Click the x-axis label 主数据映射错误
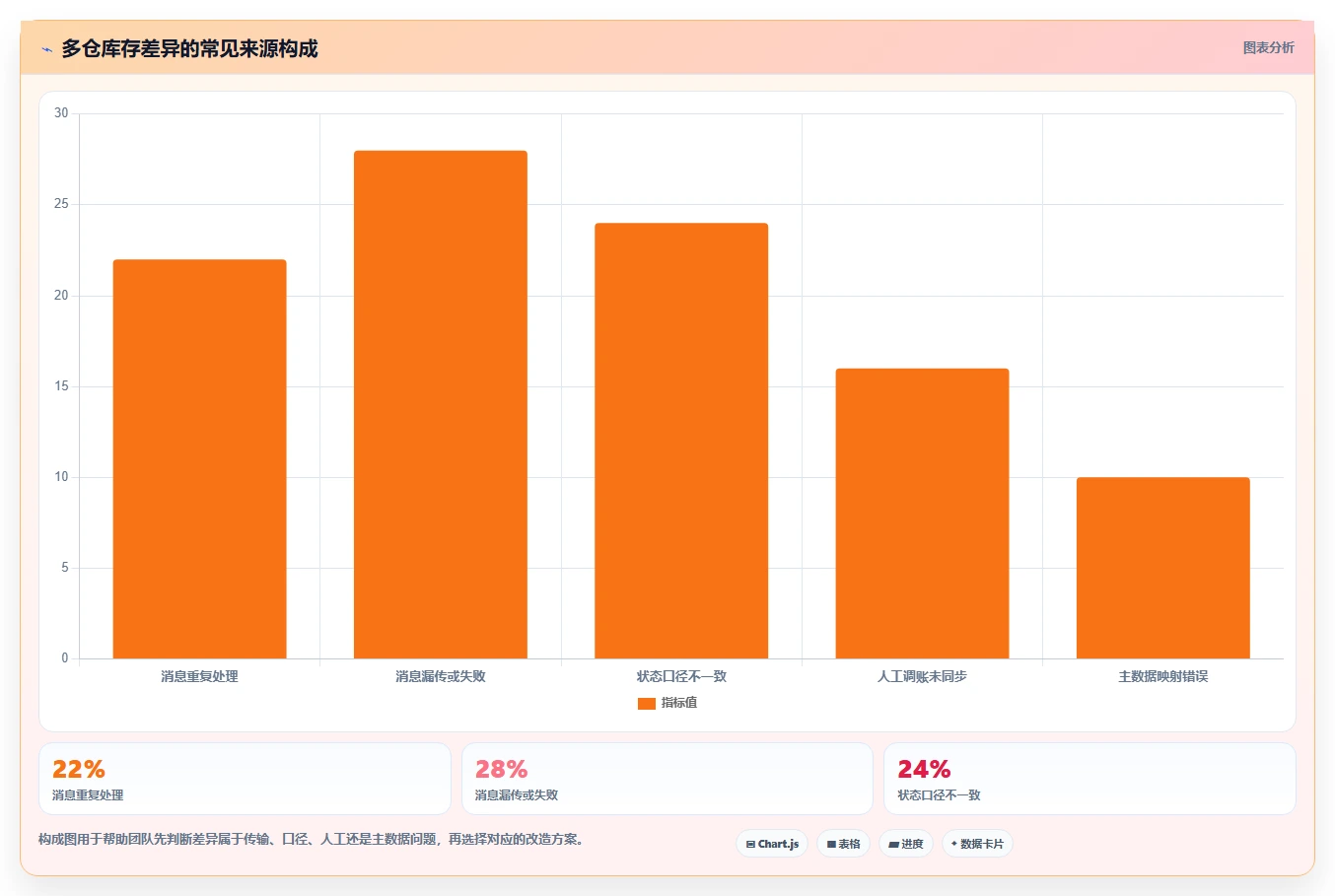Image resolution: width=1335 pixels, height=896 pixels. 1163,676
